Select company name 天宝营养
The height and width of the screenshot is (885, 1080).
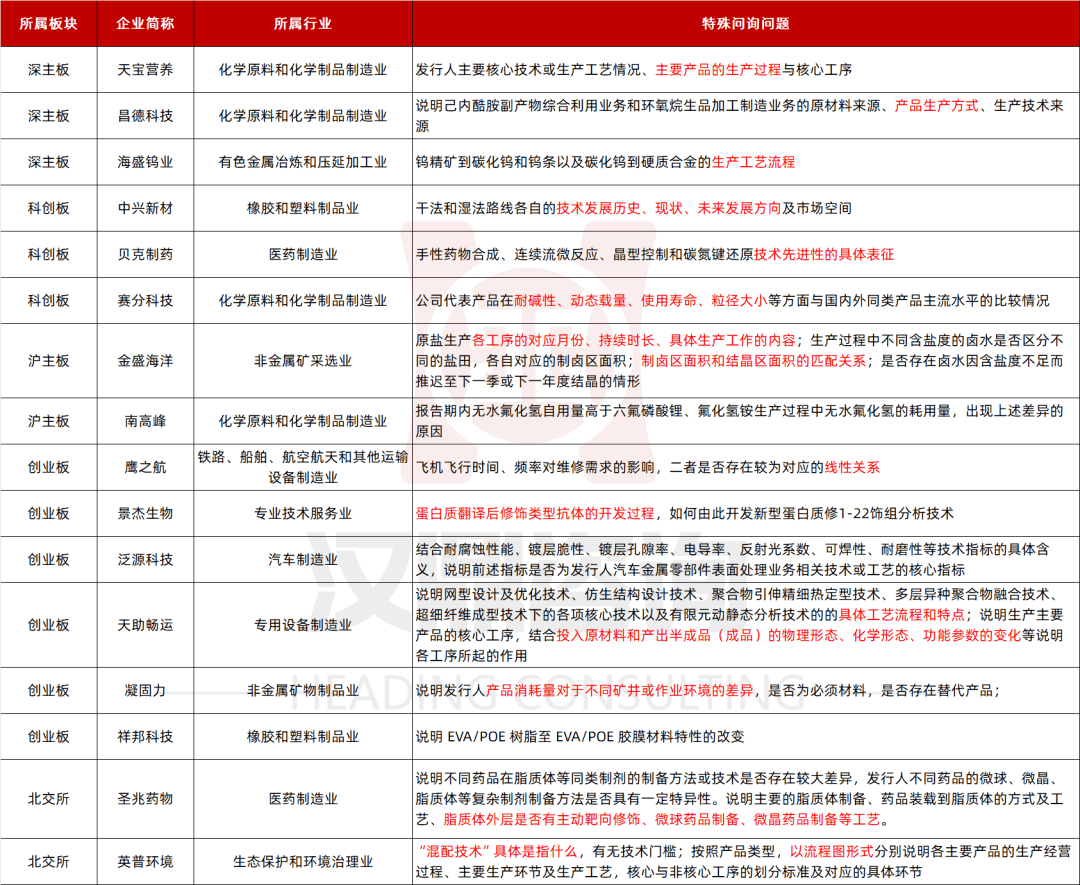(145, 70)
